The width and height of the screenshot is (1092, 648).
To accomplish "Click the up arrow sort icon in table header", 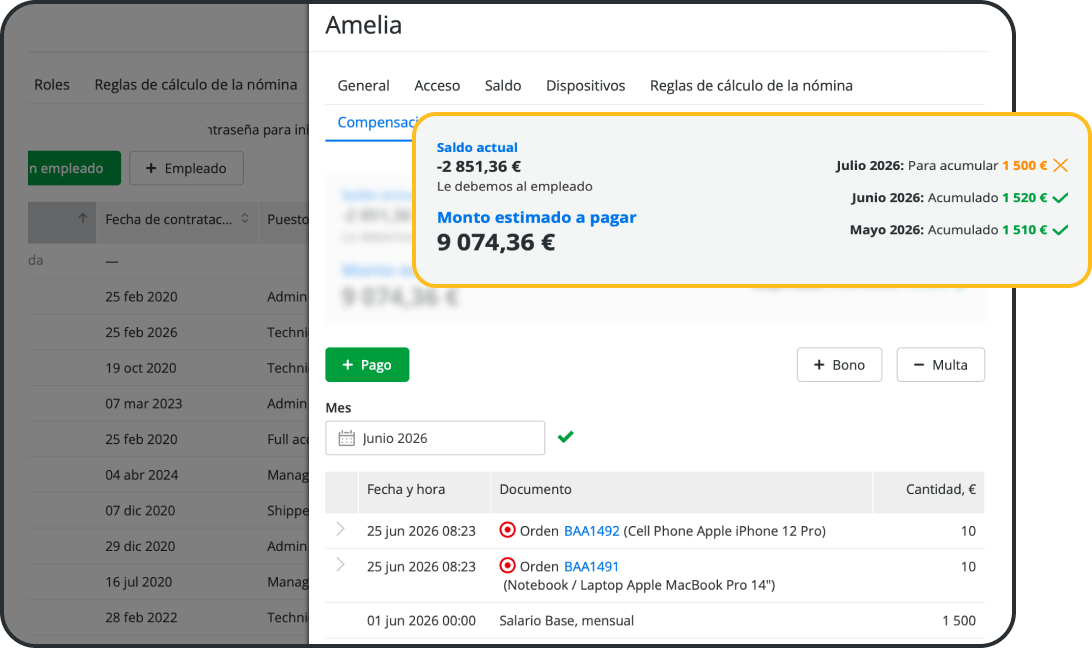I will 82,218.
